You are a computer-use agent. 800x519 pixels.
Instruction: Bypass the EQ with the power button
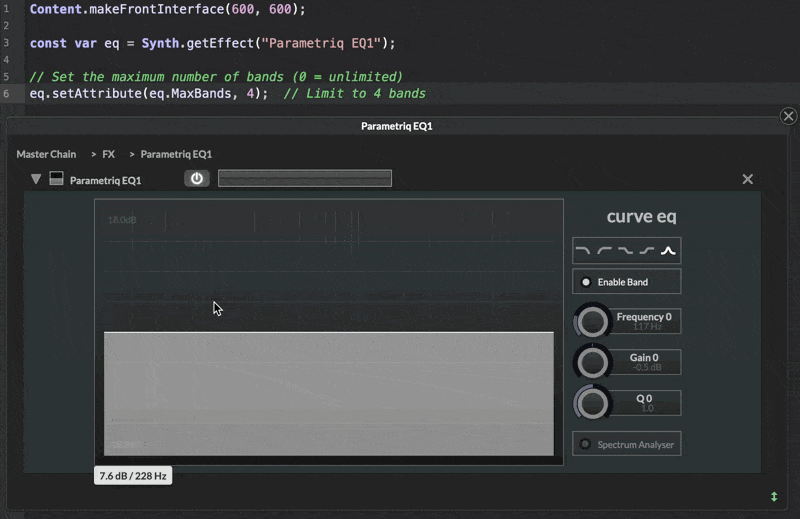click(x=197, y=179)
